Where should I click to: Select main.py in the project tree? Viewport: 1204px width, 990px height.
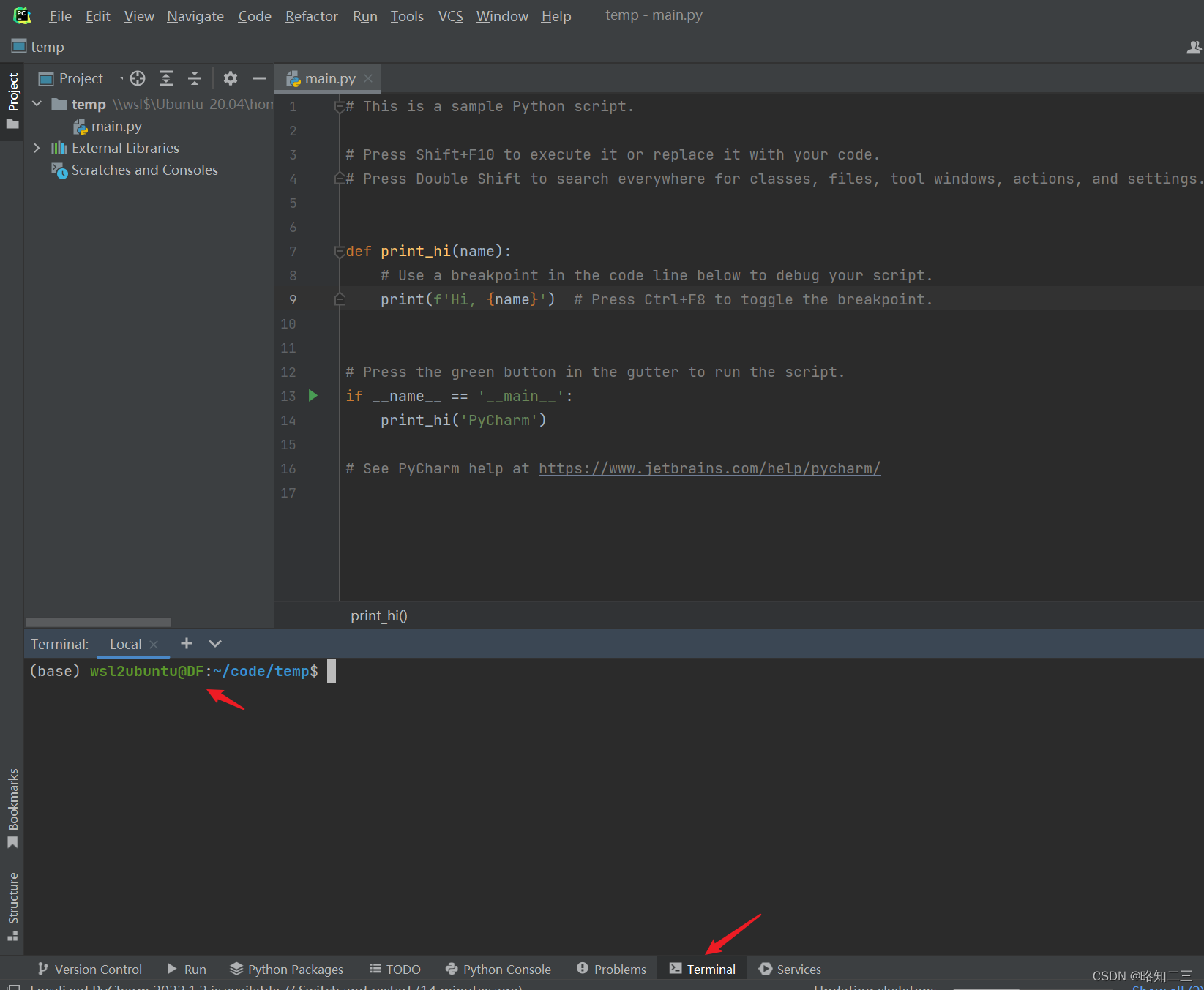pos(108,127)
